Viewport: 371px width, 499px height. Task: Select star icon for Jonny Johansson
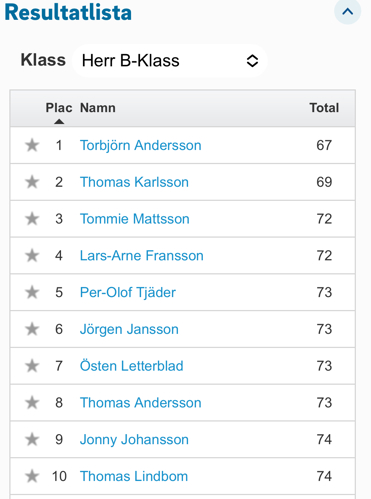(x=32, y=439)
